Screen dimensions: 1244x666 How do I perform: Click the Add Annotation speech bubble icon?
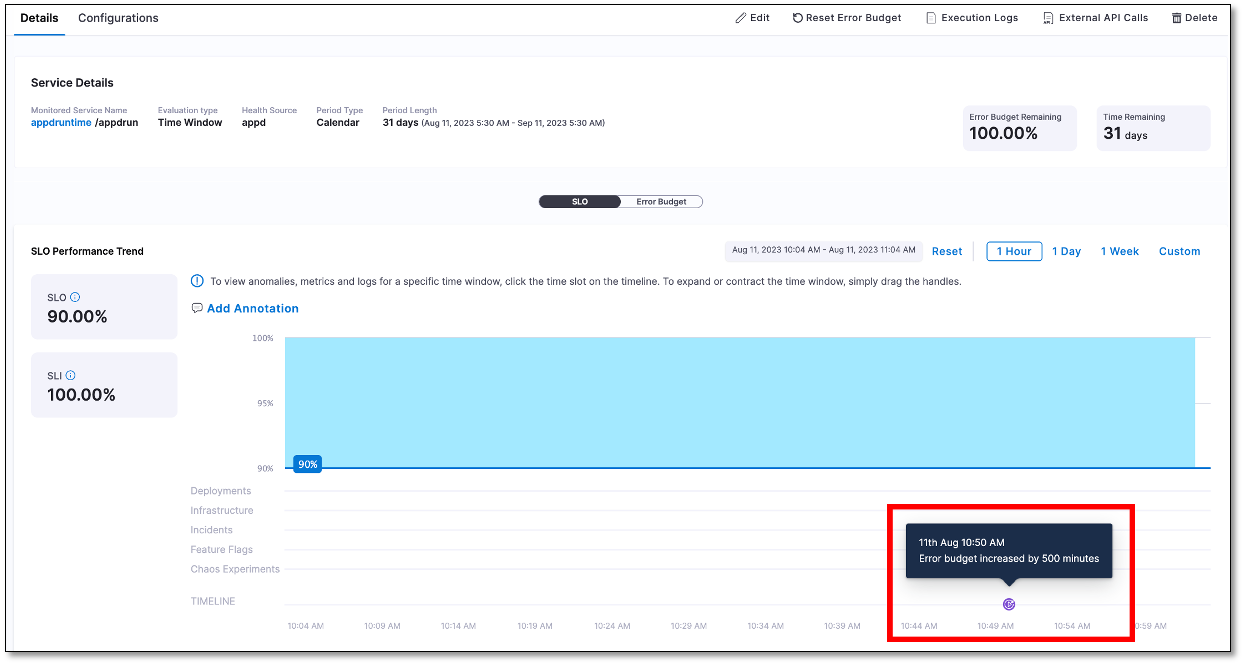[x=197, y=308]
